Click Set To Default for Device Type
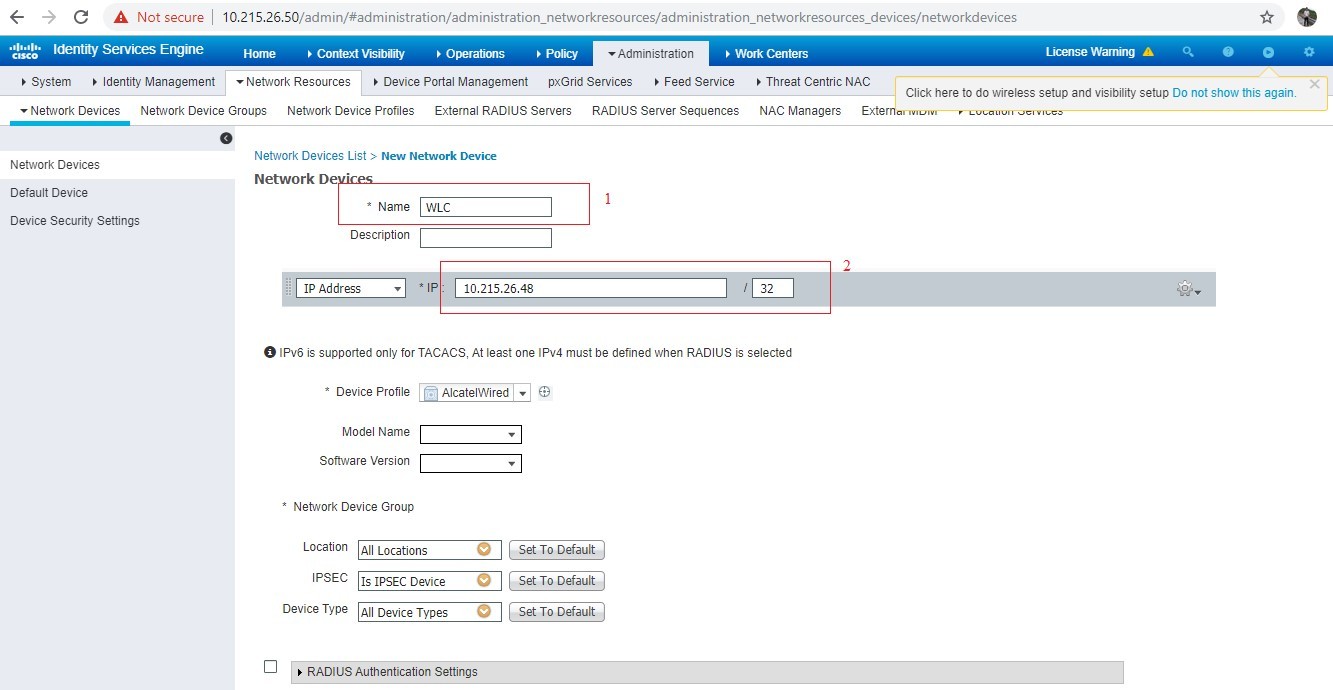1333x690 pixels. click(x=557, y=612)
